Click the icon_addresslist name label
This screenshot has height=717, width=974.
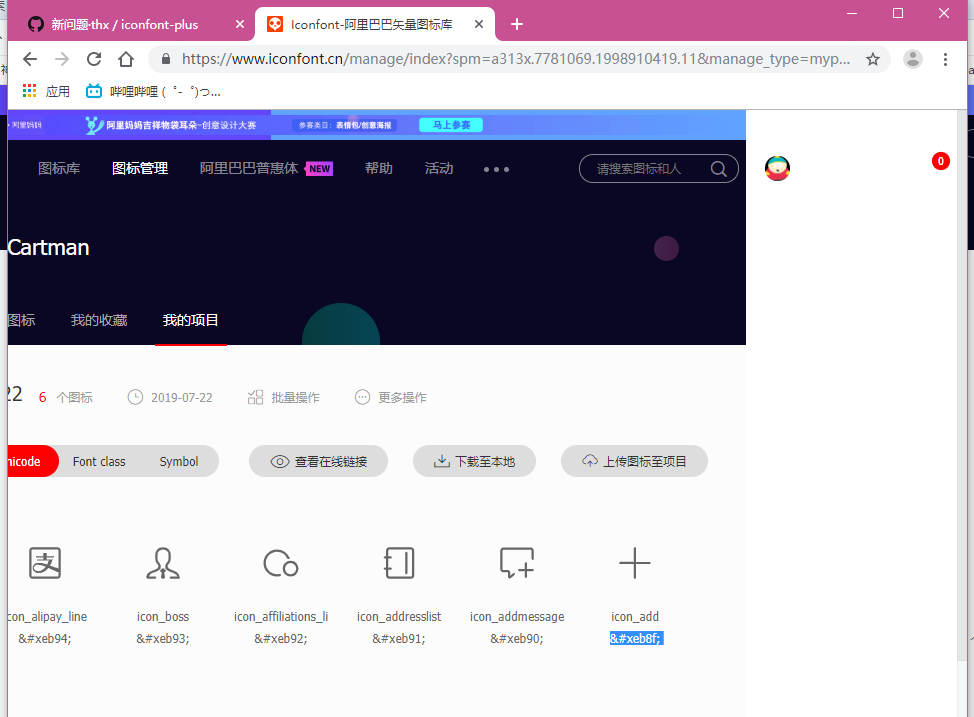399,616
